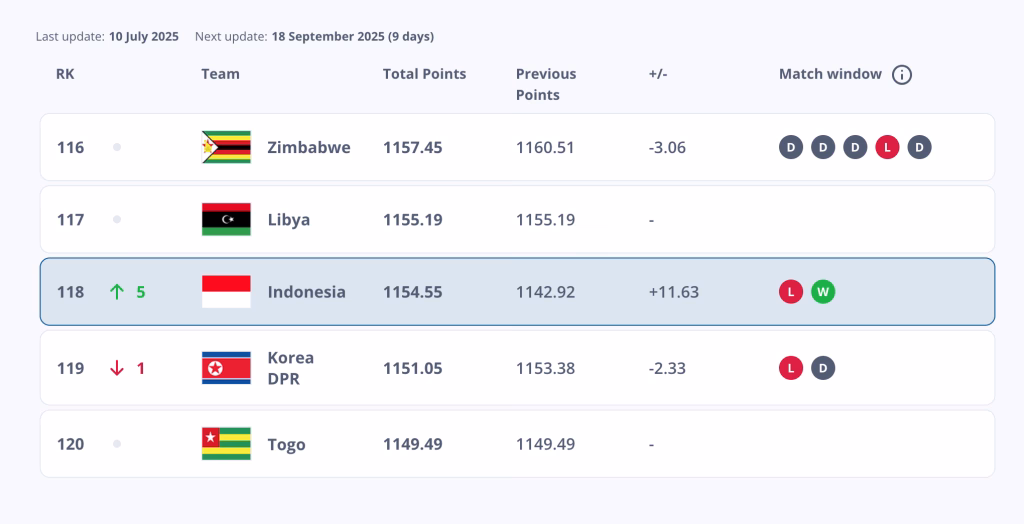Click the Match window info icon
Screen dimensions: 1024x524
[902, 75]
